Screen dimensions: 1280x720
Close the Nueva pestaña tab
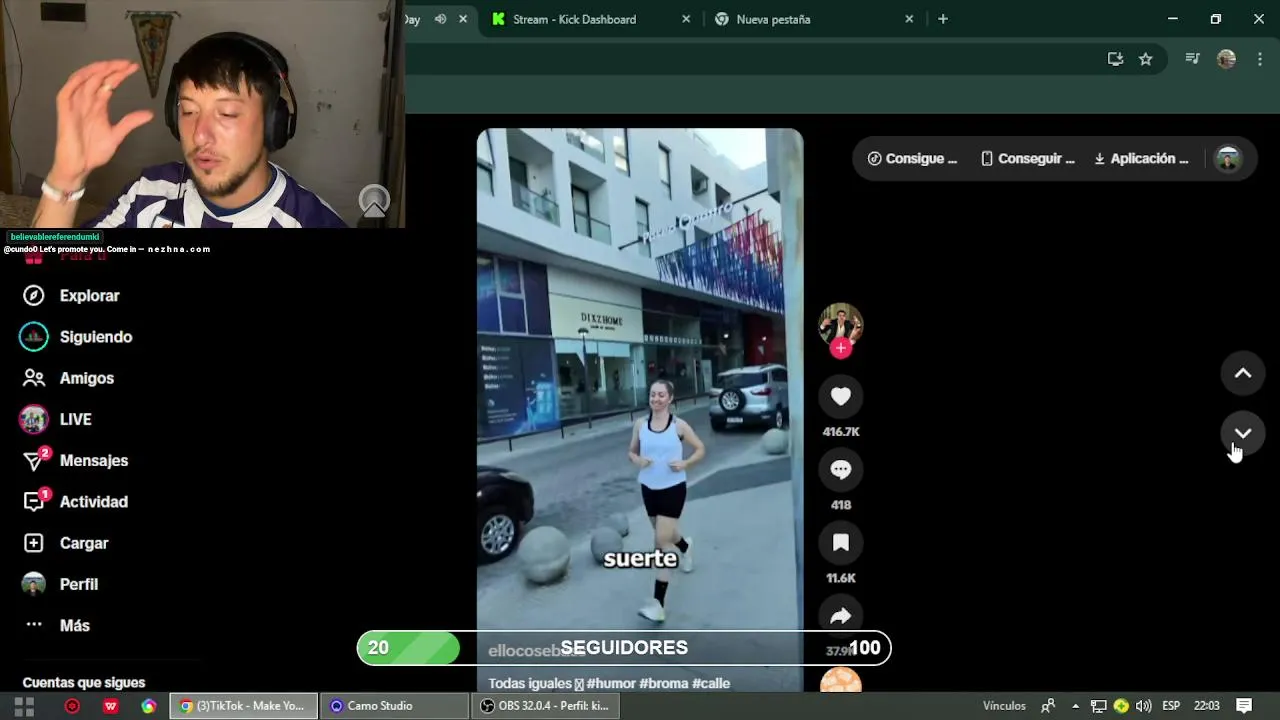909,19
